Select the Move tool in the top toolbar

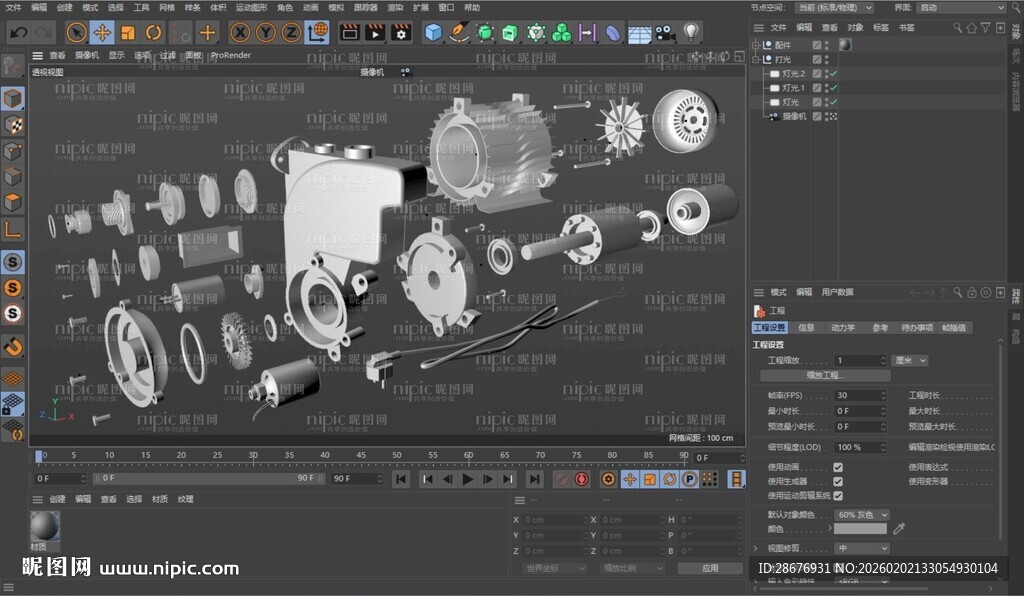[x=100, y=33]
